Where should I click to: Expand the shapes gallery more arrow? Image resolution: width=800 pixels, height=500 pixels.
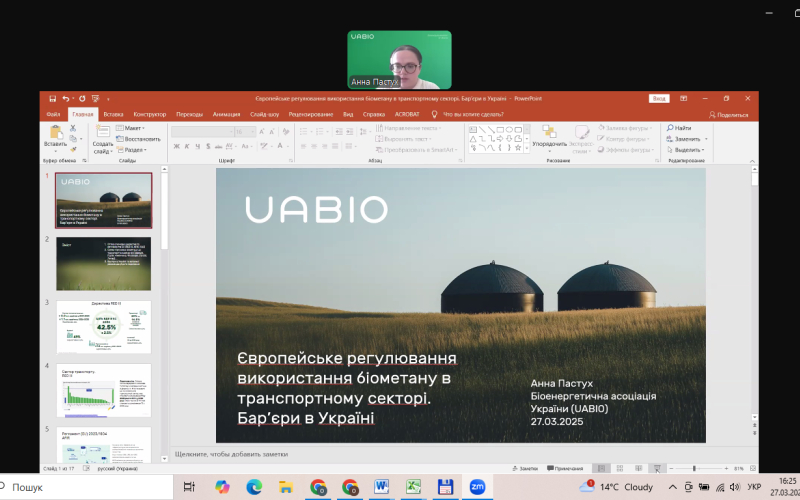point(527,148)
